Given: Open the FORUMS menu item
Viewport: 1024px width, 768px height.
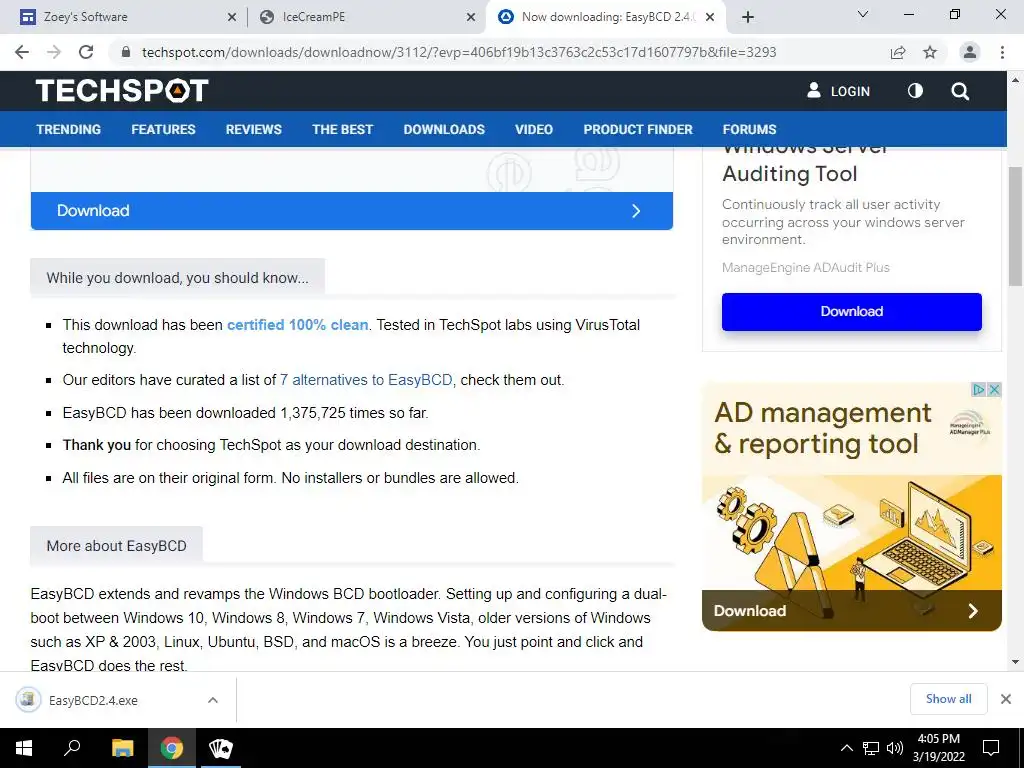Looking at the screenshot, I should tap(749, 129).
